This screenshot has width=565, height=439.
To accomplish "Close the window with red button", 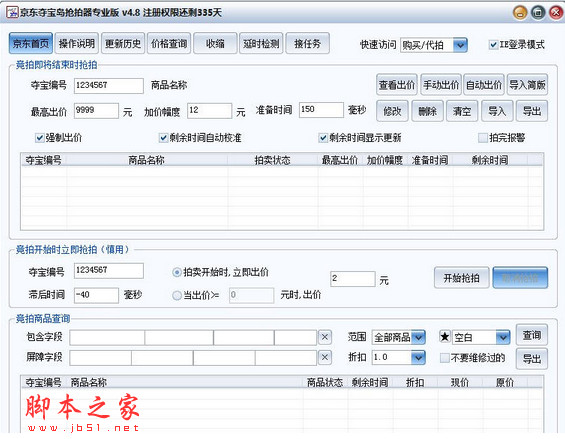I will [x=556, y=13].
